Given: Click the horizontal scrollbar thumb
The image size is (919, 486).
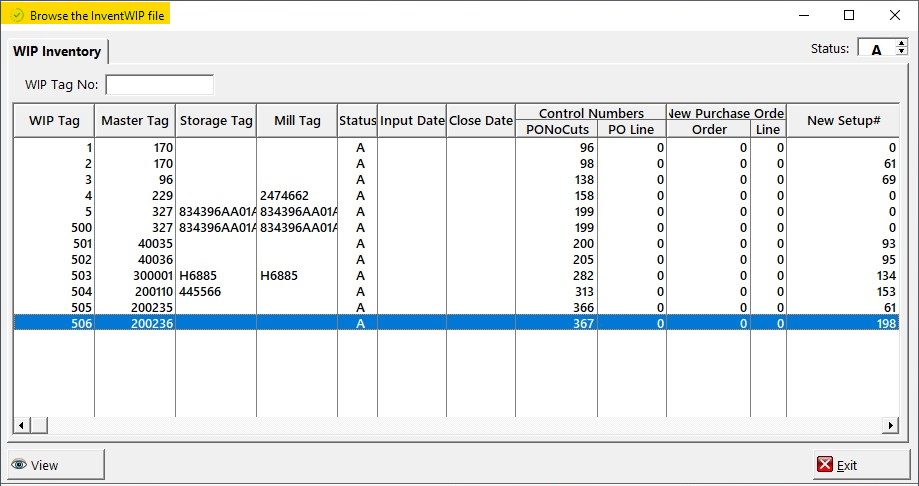Looking at the screenshot, I should click(39, 425).
